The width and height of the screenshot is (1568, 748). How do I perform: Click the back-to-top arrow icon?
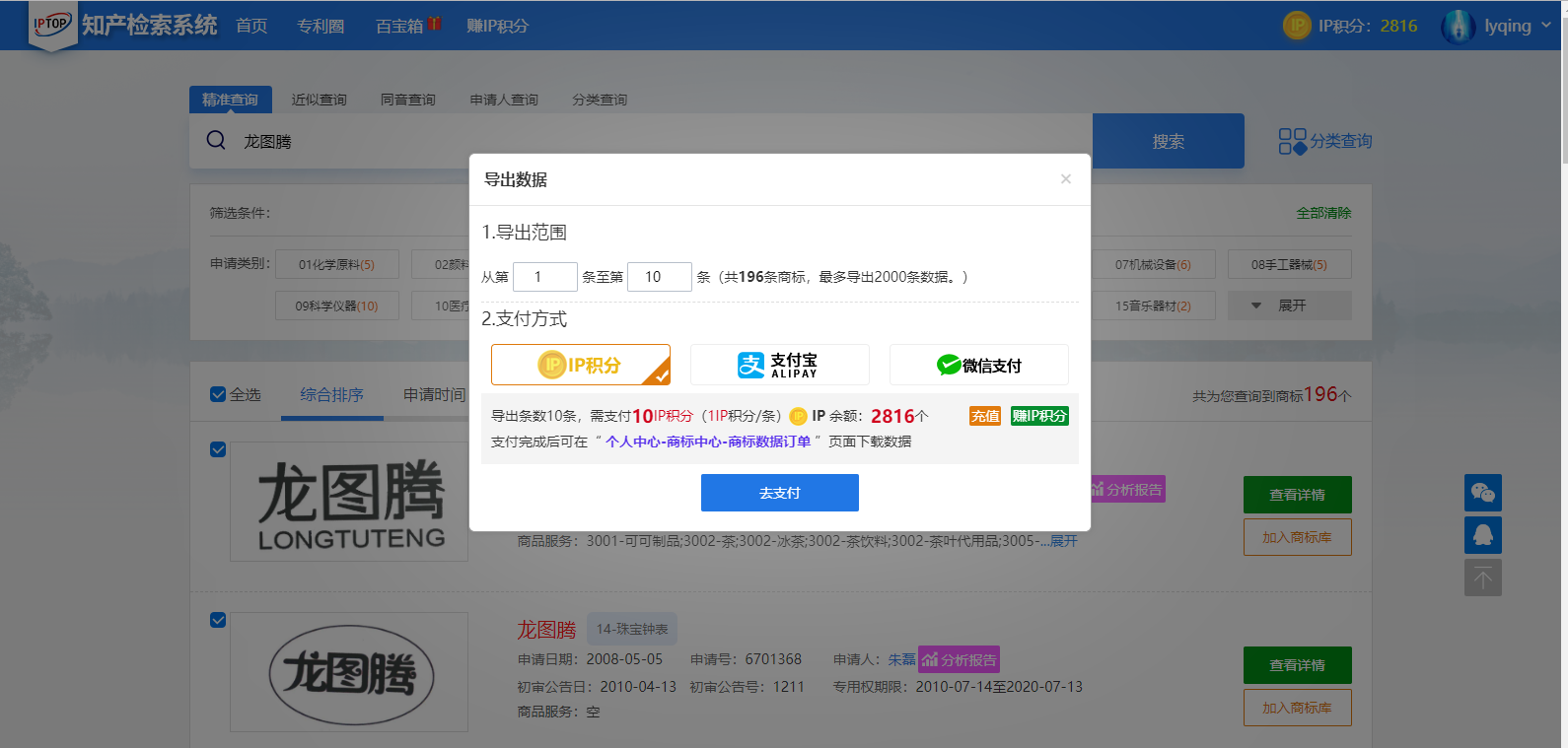[x=1482, y=578]
